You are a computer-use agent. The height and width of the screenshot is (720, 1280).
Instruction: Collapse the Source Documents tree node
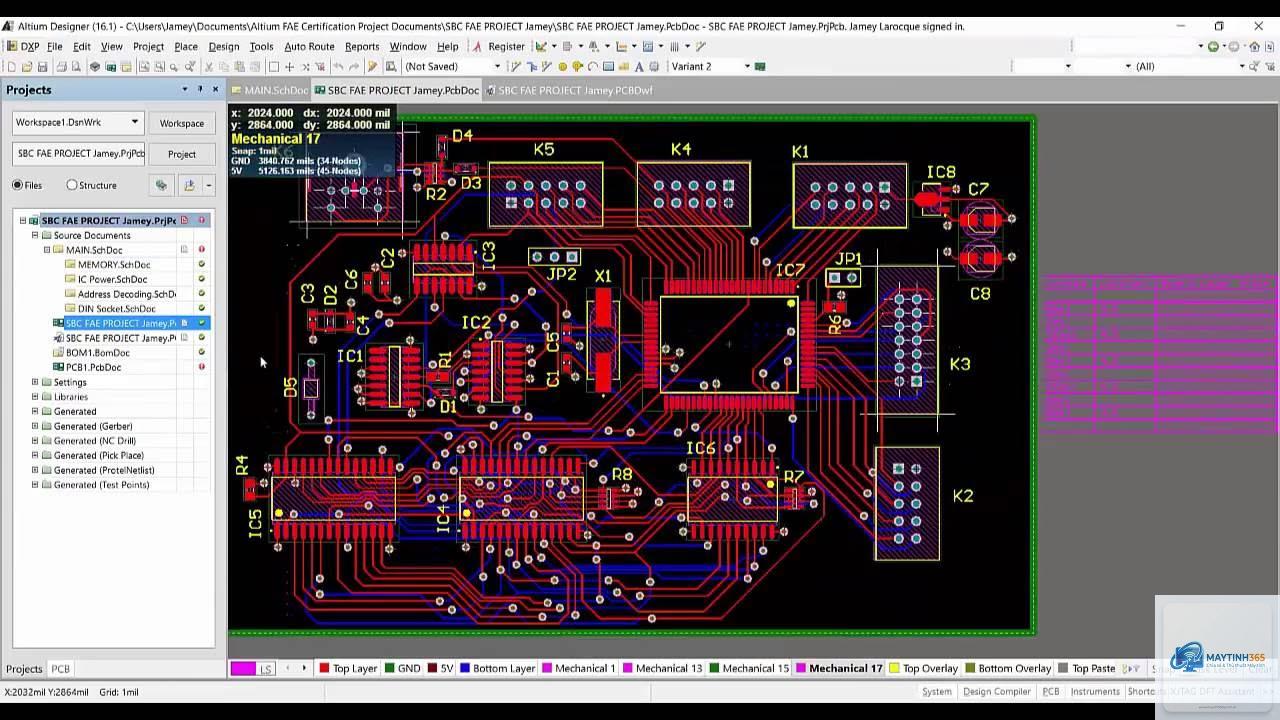[x=35, y=235]
